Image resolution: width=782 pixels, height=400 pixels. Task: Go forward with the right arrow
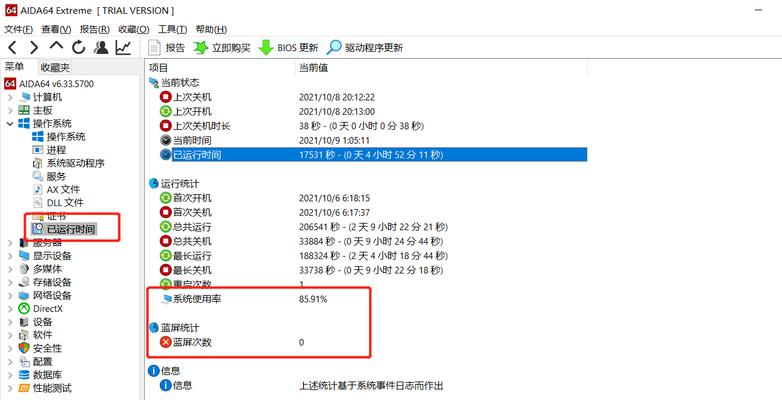click(x=34, y=47)
